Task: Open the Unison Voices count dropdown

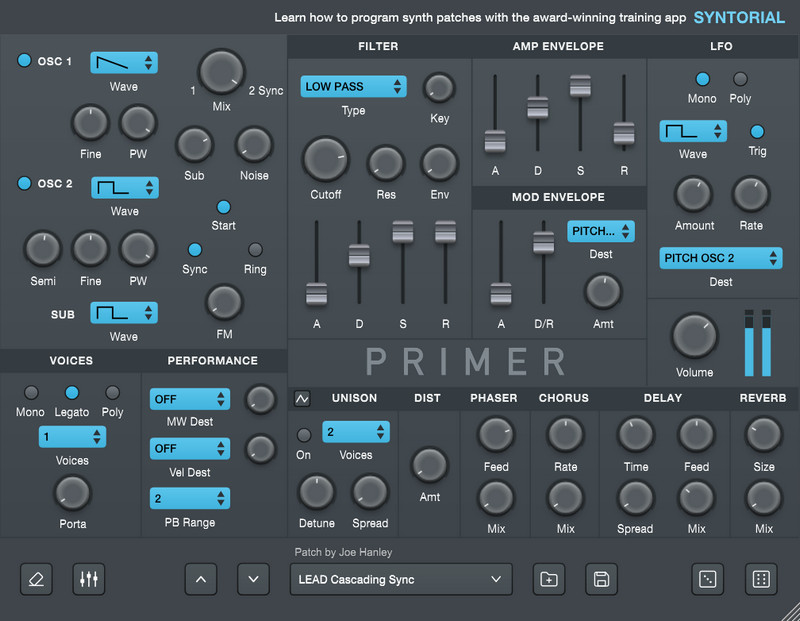Action: point(356,432)
